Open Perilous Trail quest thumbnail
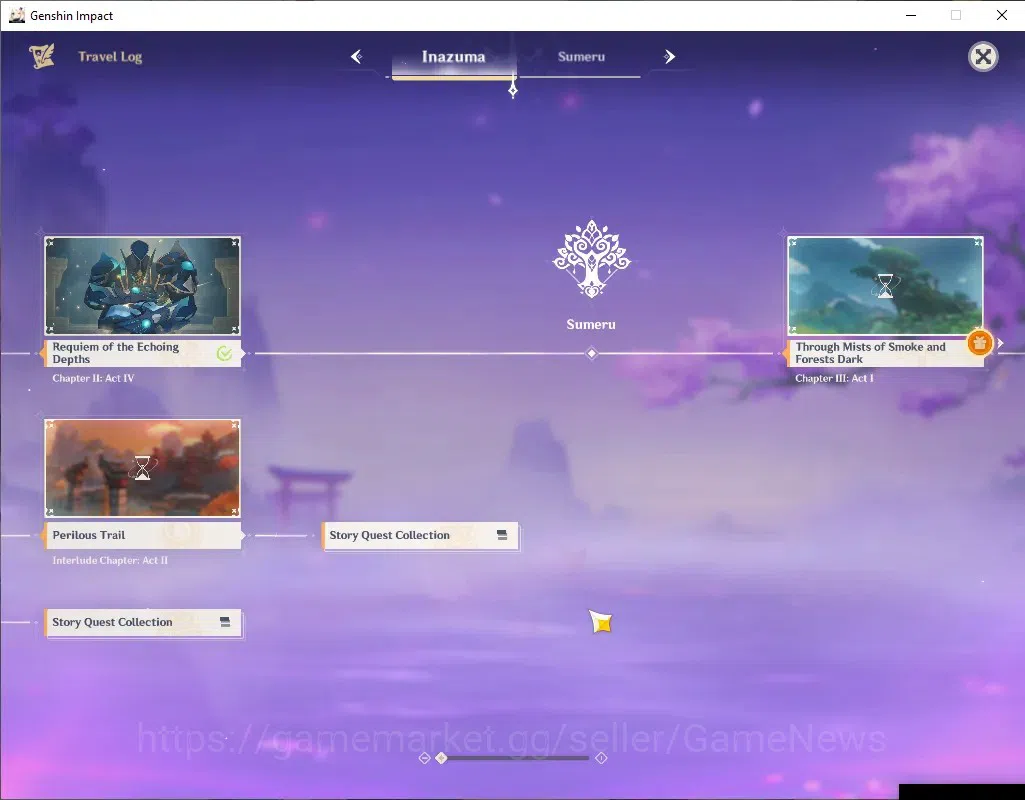This screenshot has width=1025, height=800. (x=143, y=468)
